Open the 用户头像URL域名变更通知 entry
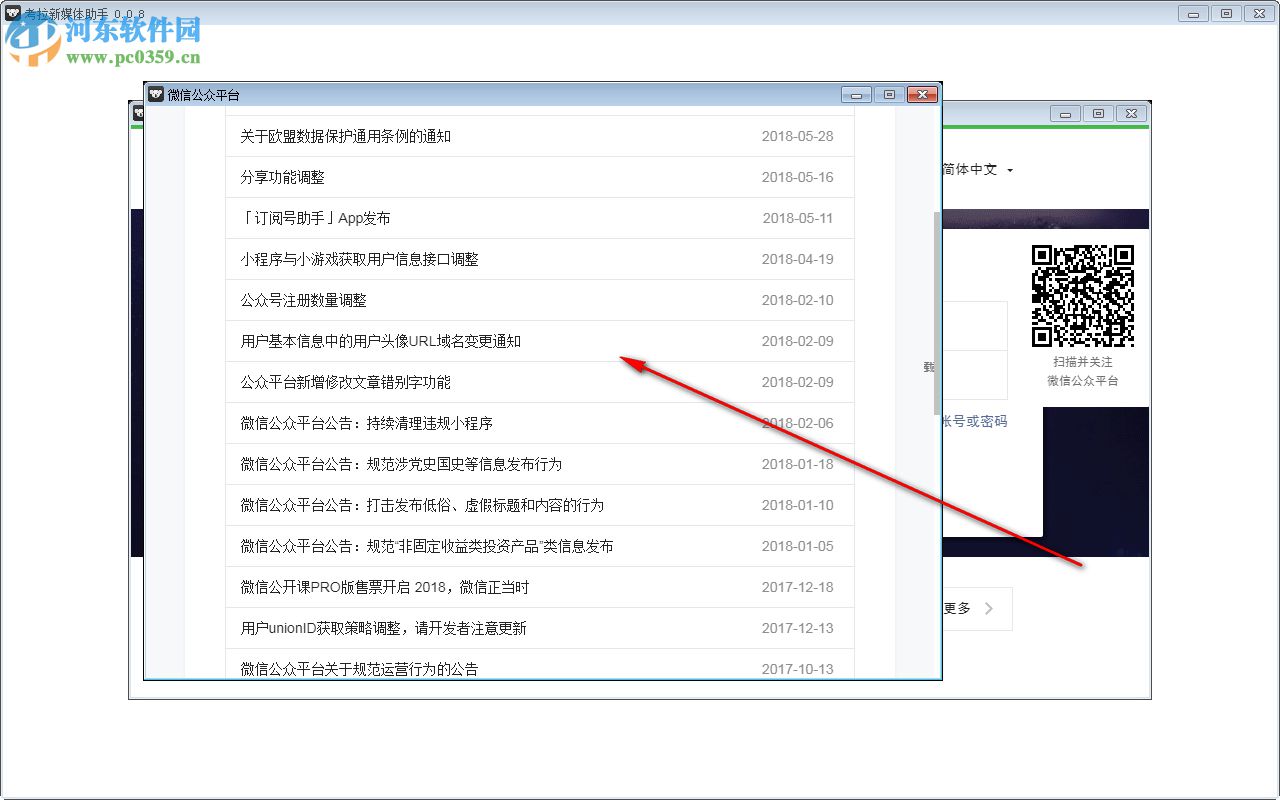The height and width of the screenshot is (800, 1280). 380,341
